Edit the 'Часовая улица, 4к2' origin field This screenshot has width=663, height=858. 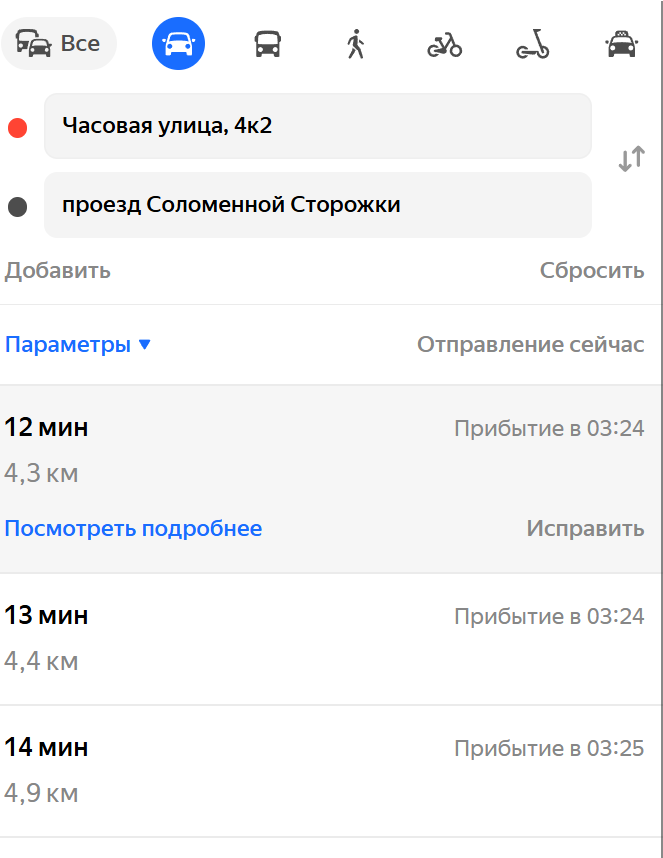coord(317,126)
